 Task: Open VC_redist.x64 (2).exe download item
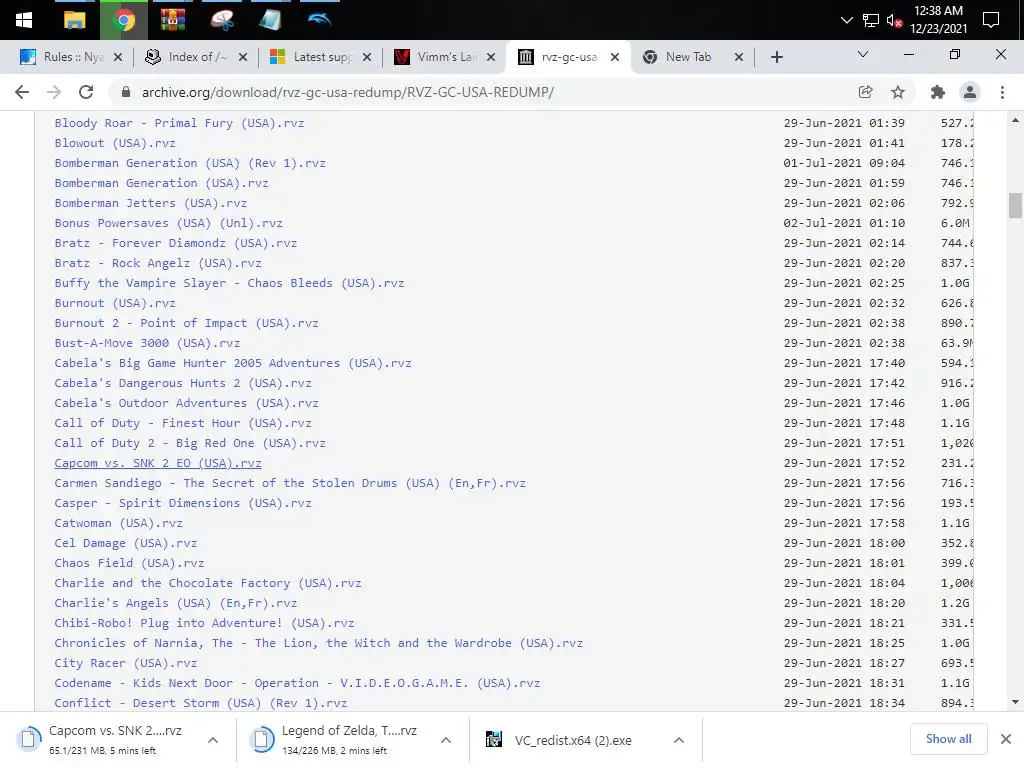point(571,740)
